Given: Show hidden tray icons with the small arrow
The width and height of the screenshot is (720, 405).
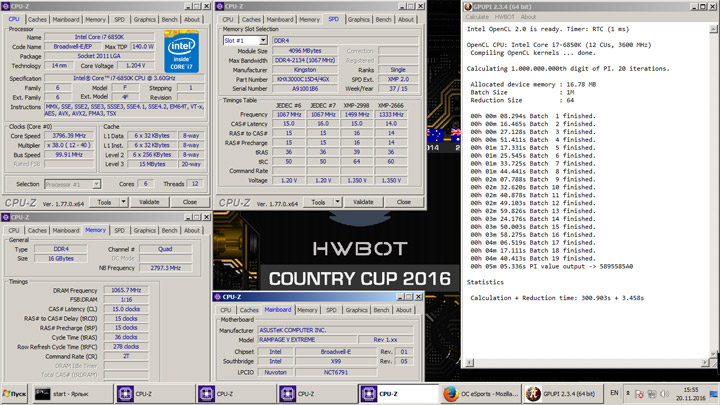Looking at the screenshot, I should pyautogui.click(x=628, y=393).
